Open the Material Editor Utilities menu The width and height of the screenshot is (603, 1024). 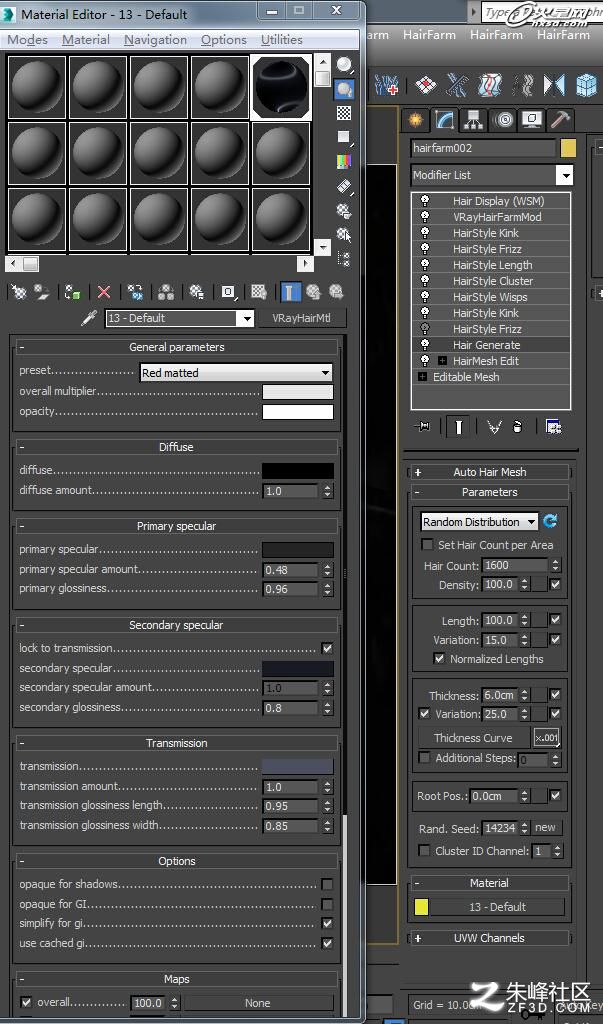pyautogui.click(x=282, y=40)
